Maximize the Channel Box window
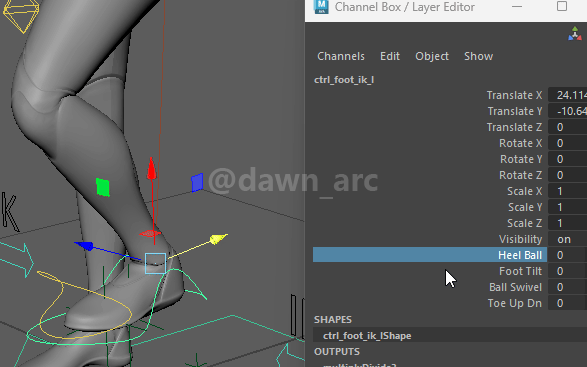This screenshot has height=367, width=587. coord(562,6)
